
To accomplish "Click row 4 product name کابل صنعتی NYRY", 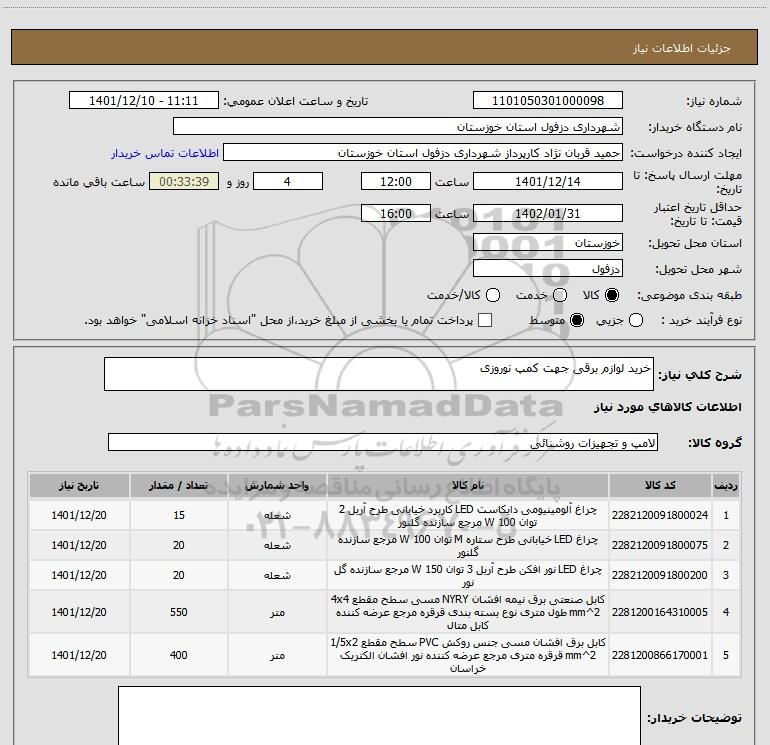I will [x=468, y=612].
